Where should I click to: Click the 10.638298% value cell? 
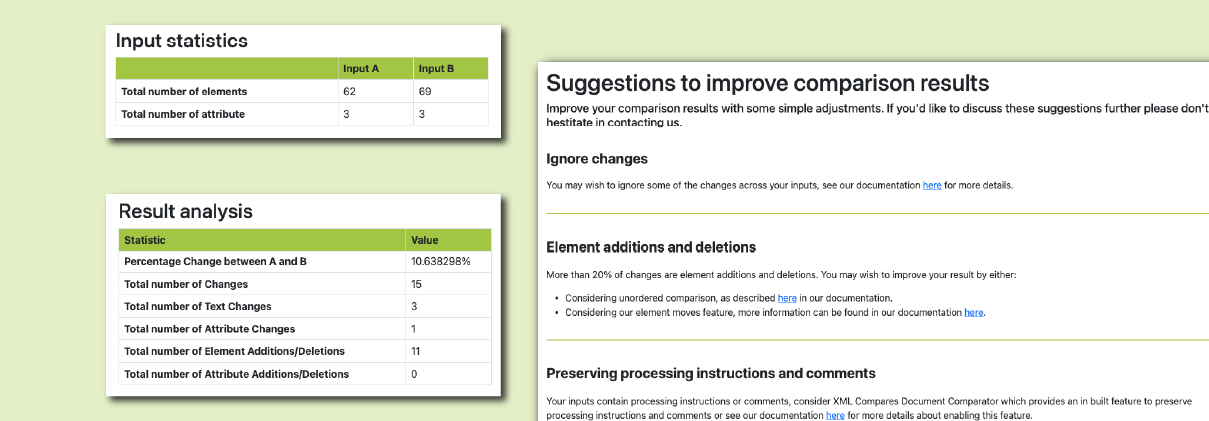pos(440,262)
